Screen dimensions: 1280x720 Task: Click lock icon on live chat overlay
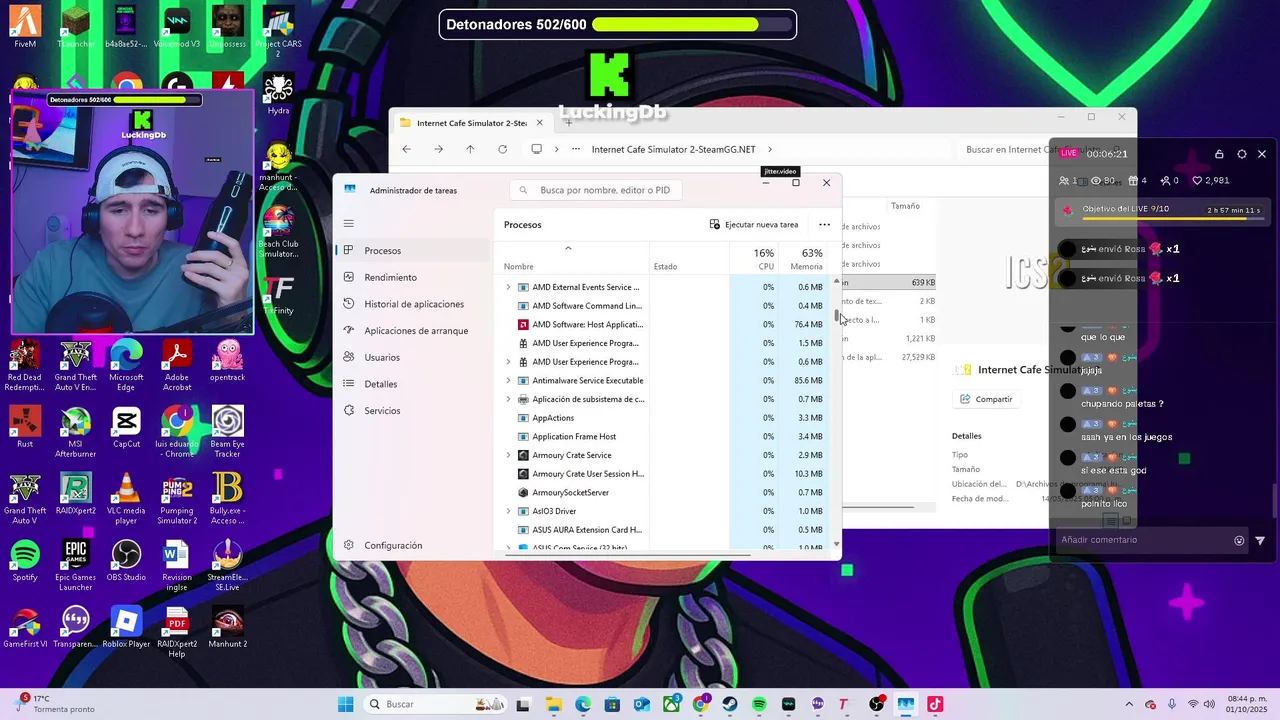click(x=1219, y=154)
